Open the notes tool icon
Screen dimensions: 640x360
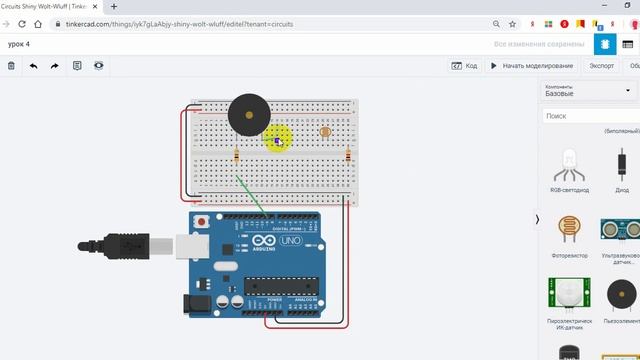(77, 66)
